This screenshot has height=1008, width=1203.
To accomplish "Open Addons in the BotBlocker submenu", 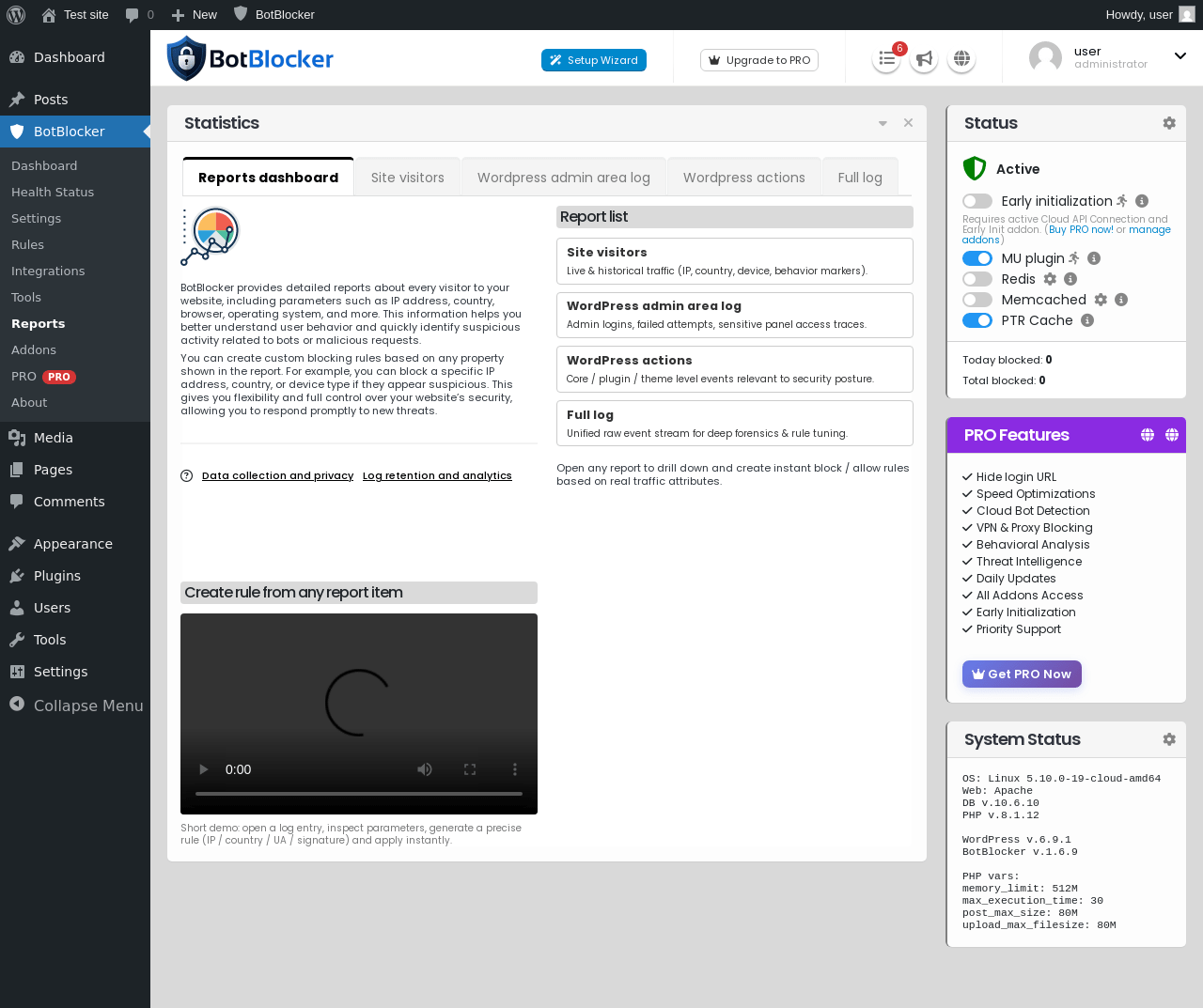I will (34, 349).
